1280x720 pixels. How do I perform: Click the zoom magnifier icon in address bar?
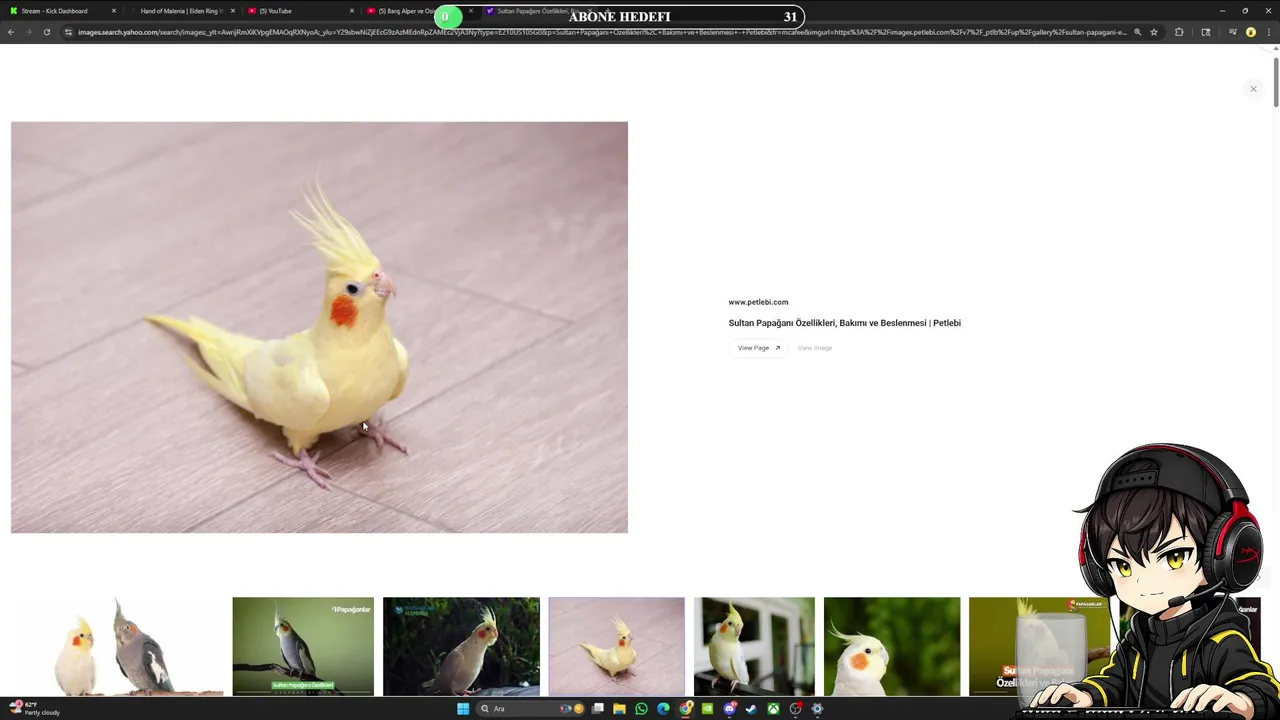click(x=1138, y=32)
